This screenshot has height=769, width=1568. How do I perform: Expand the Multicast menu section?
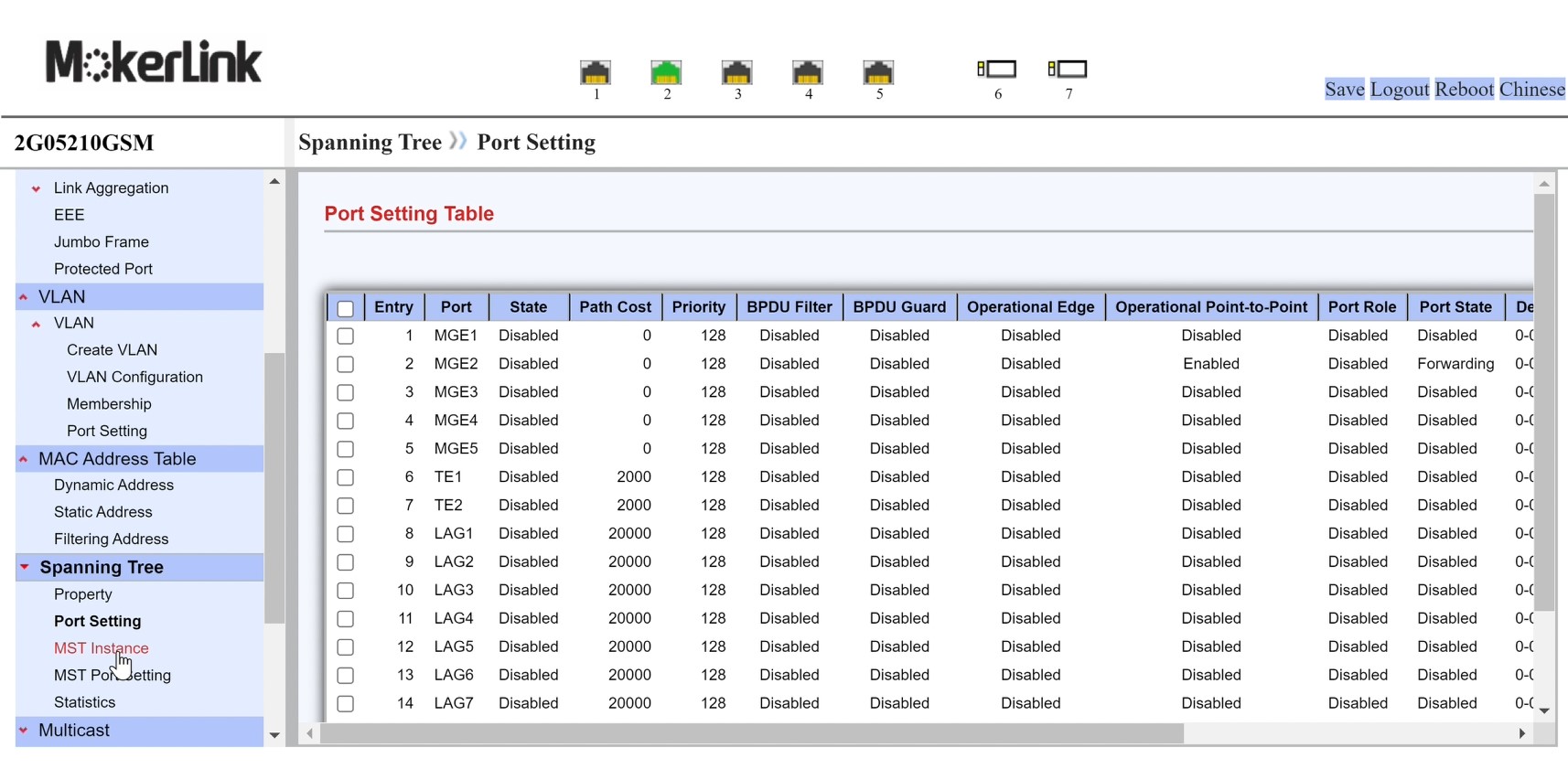24,731
